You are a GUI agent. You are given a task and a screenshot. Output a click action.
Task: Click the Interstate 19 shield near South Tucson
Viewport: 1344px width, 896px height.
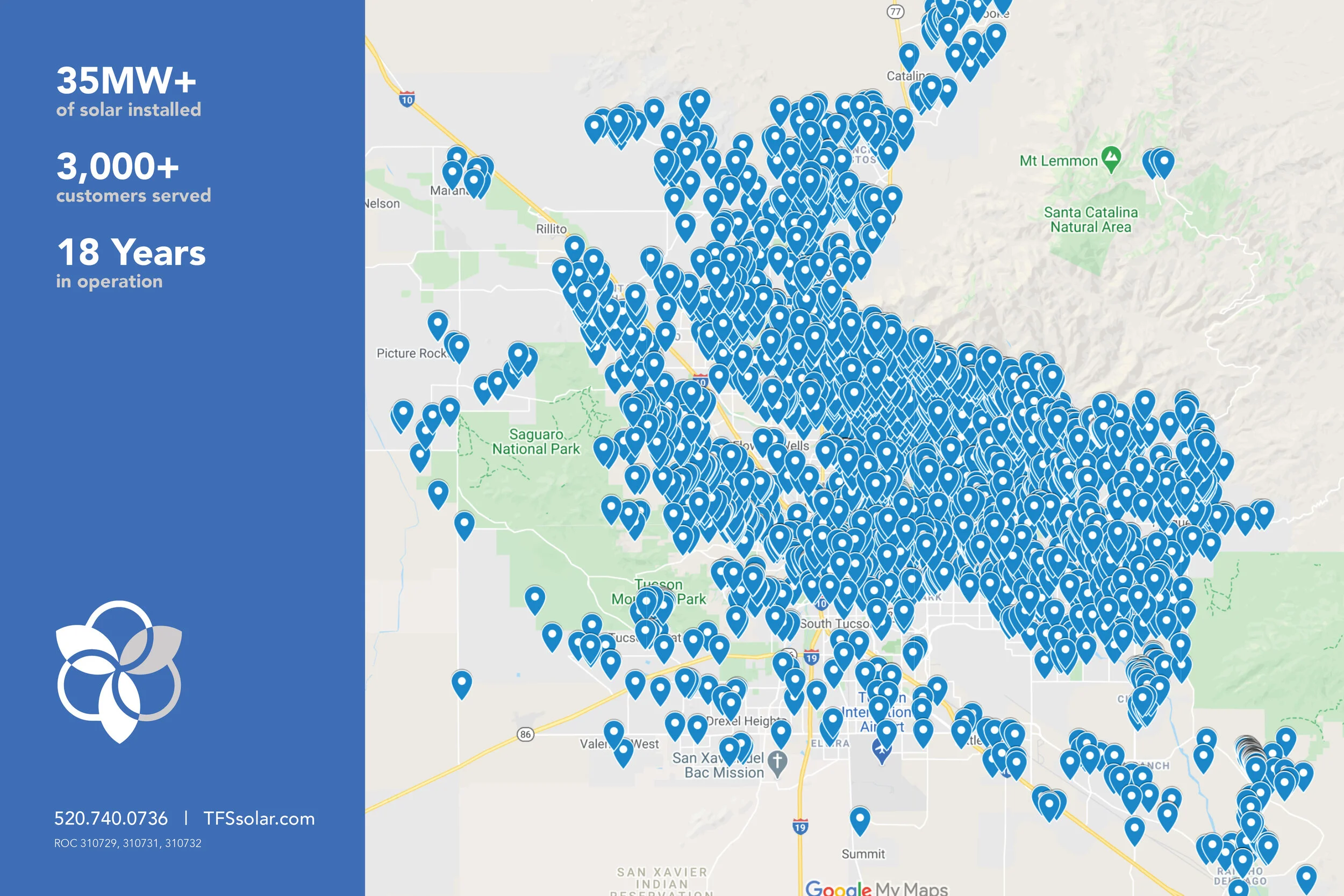tap(811, 657)
